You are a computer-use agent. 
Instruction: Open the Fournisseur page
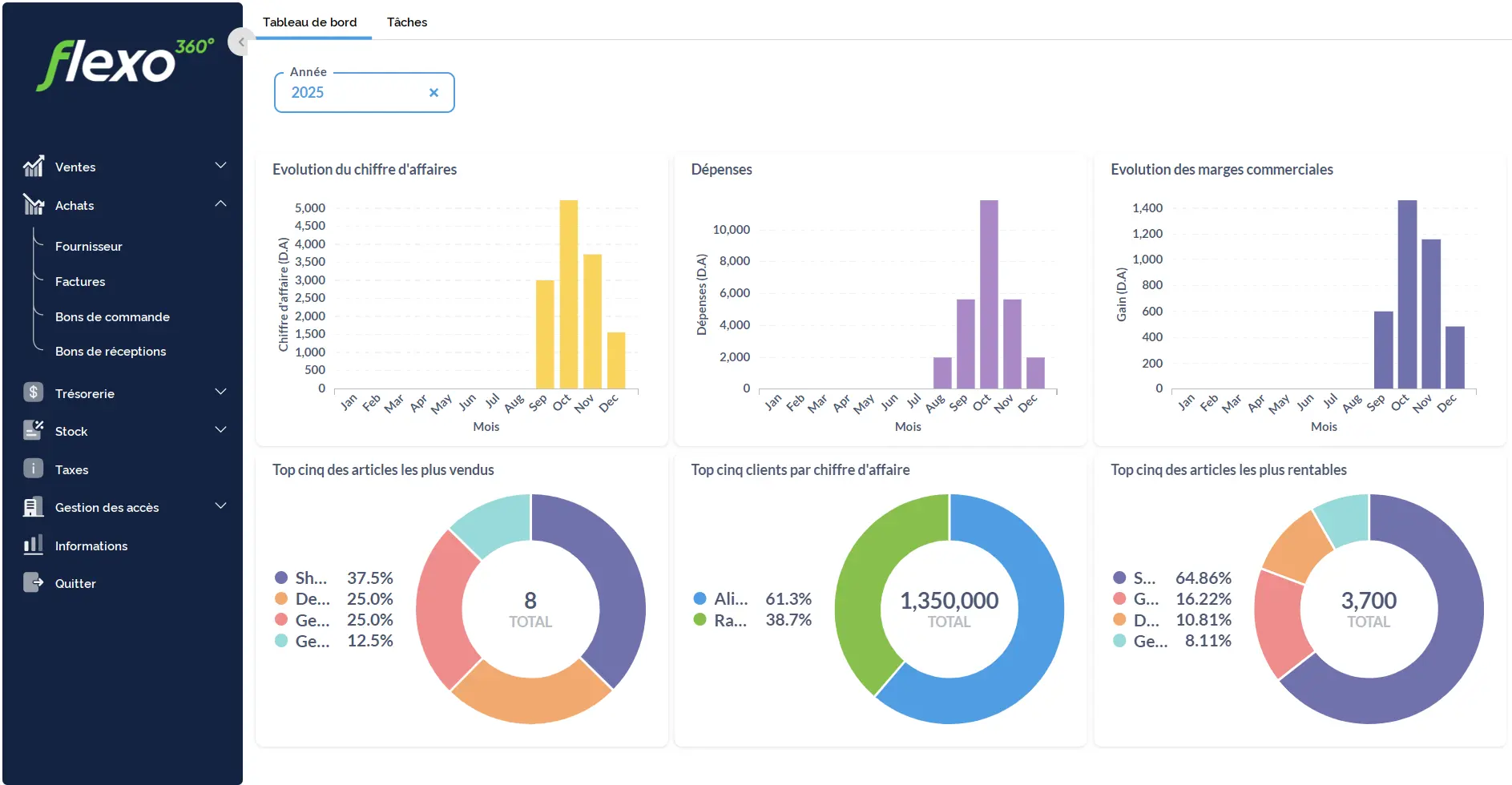click(x=89, y=247)
